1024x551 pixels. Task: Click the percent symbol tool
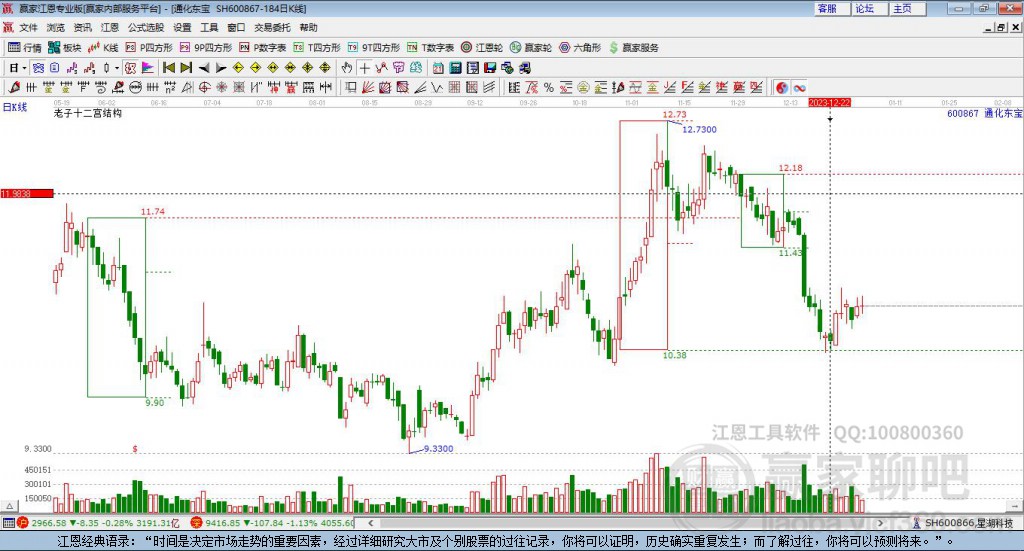549,87
